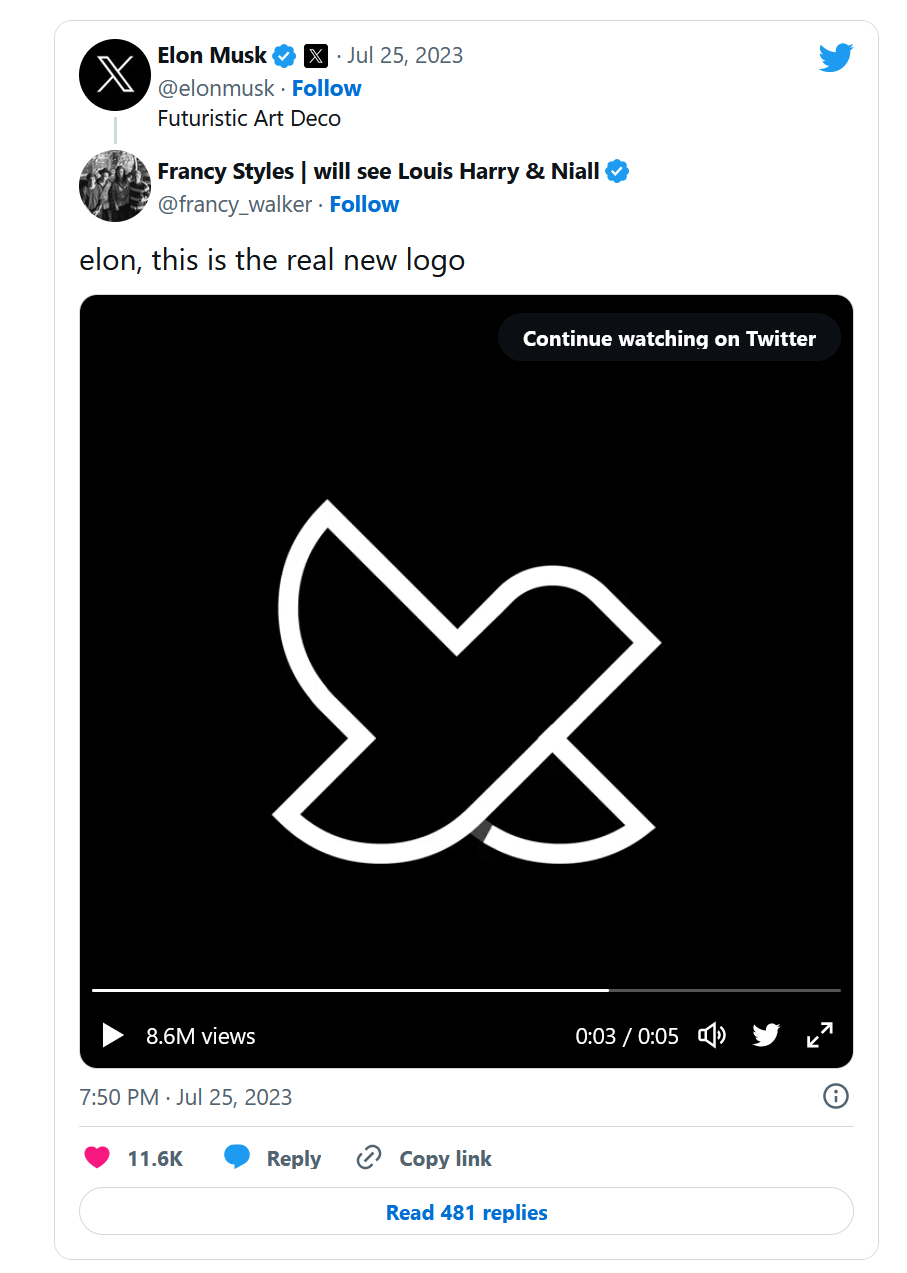Screen dimensions: 907x1273
Task: Click Francy Styles' profile photo
Action: tap(115, 186)
